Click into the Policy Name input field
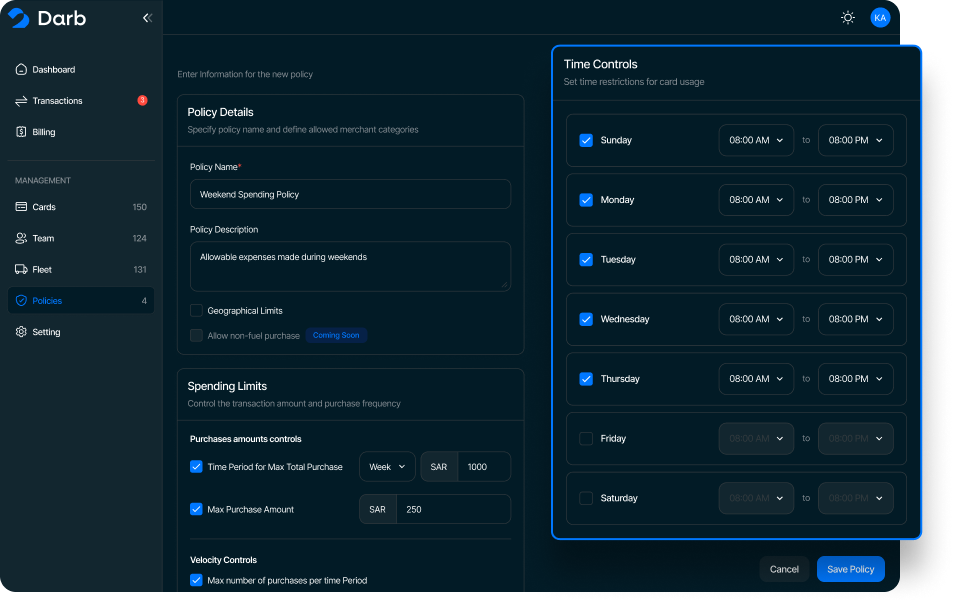The height and width of the screenshot is (600, 960). pyautogui.click(x=350, y=194)
